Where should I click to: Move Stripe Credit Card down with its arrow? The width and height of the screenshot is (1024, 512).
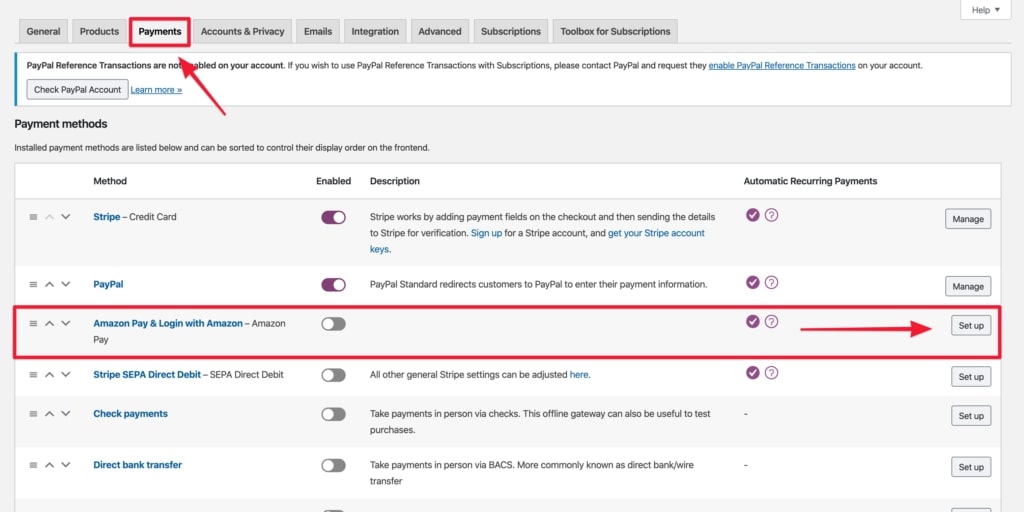[65, 217]
